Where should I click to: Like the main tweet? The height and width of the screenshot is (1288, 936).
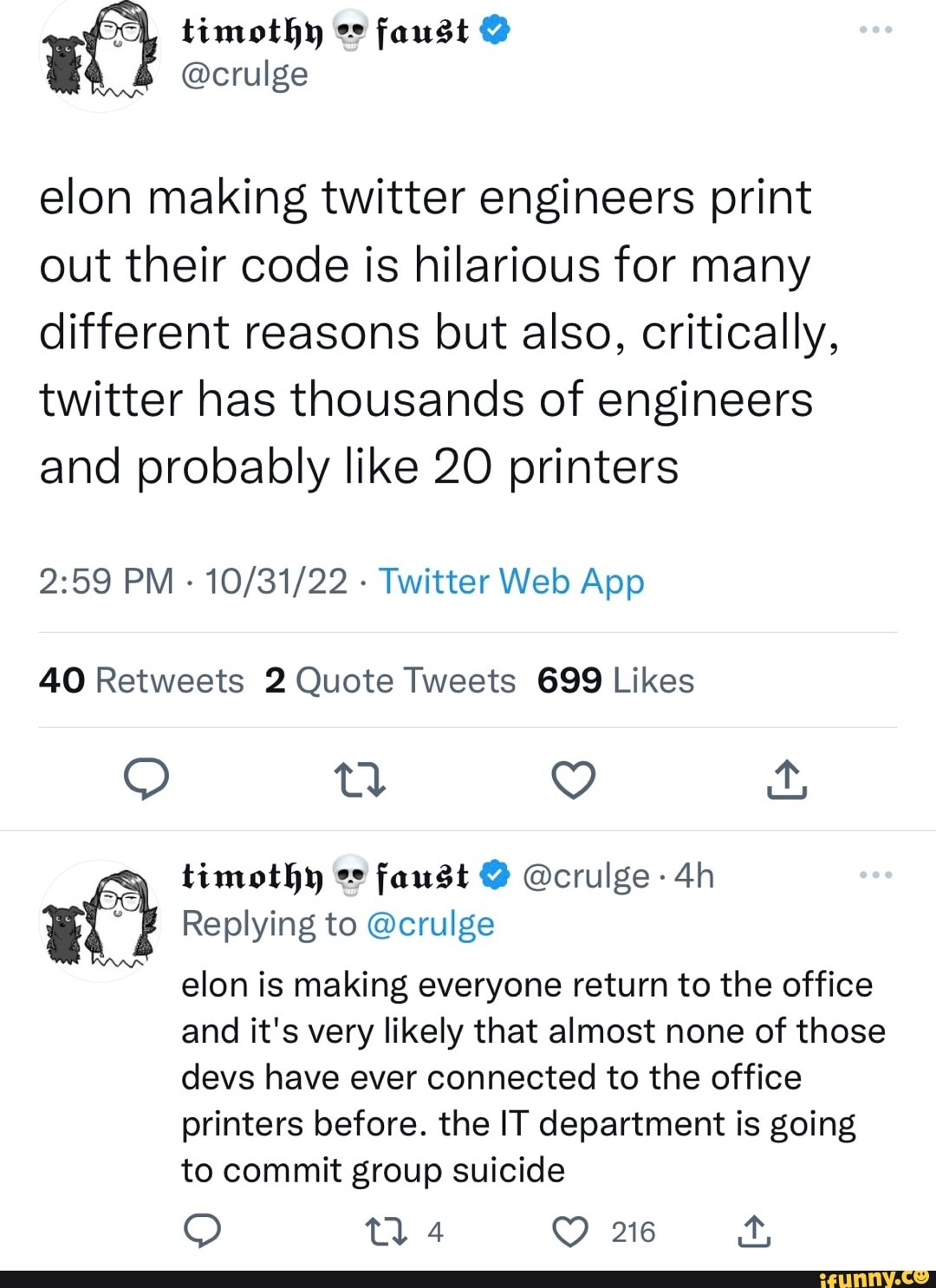pyautogui.click(x=573, y=778)
